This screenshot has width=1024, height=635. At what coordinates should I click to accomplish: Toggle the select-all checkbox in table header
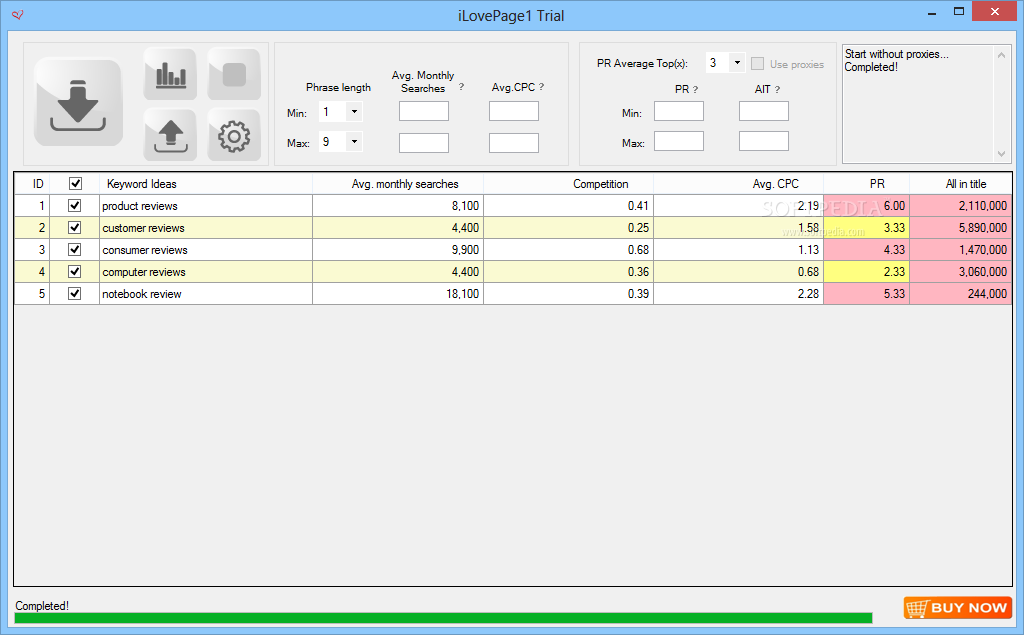coord(75,184)
